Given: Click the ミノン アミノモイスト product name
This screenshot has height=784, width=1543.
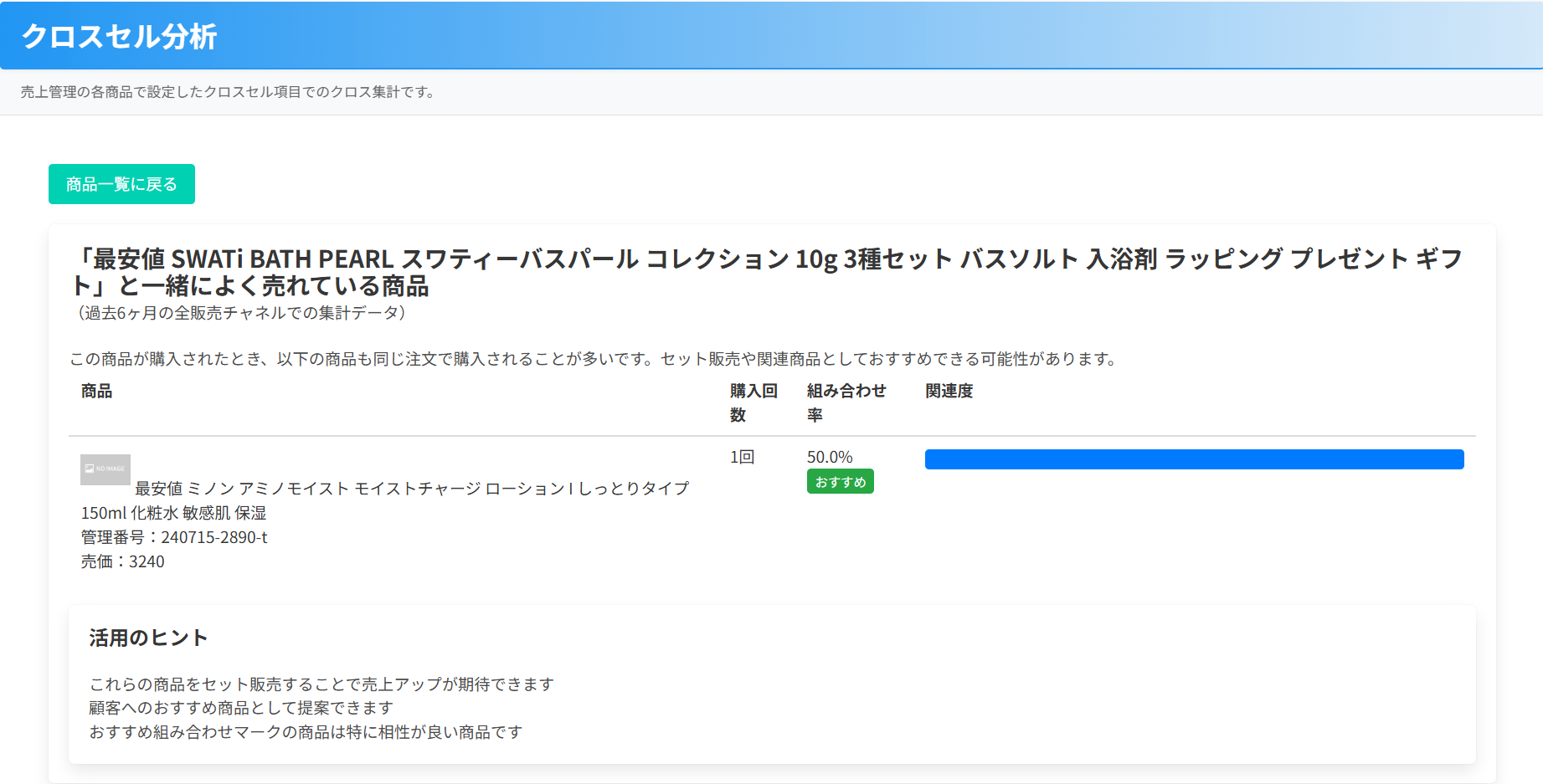Looking at the screenshot, I should (385, 500).
